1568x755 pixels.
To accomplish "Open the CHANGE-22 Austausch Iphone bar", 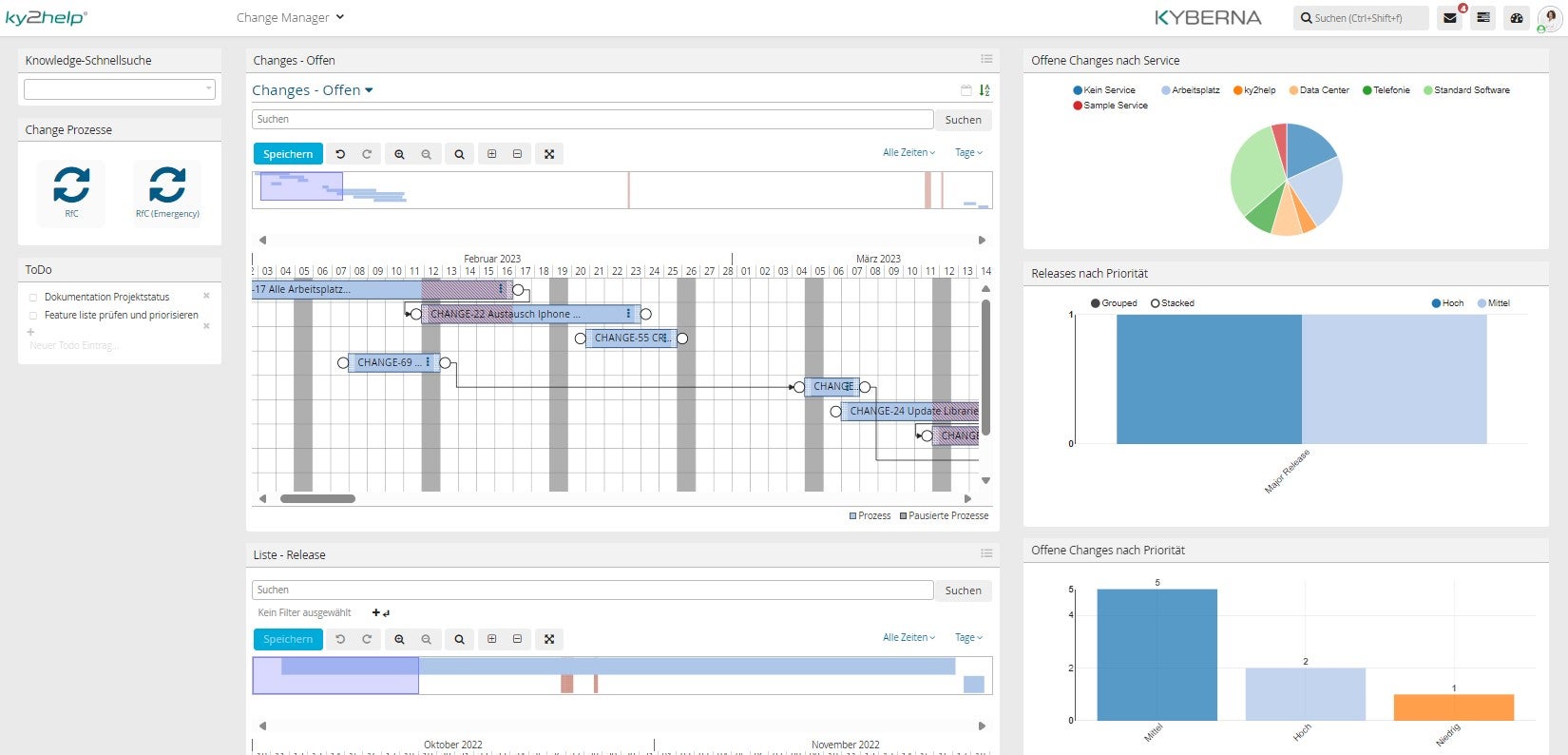I will click(529, 314).
